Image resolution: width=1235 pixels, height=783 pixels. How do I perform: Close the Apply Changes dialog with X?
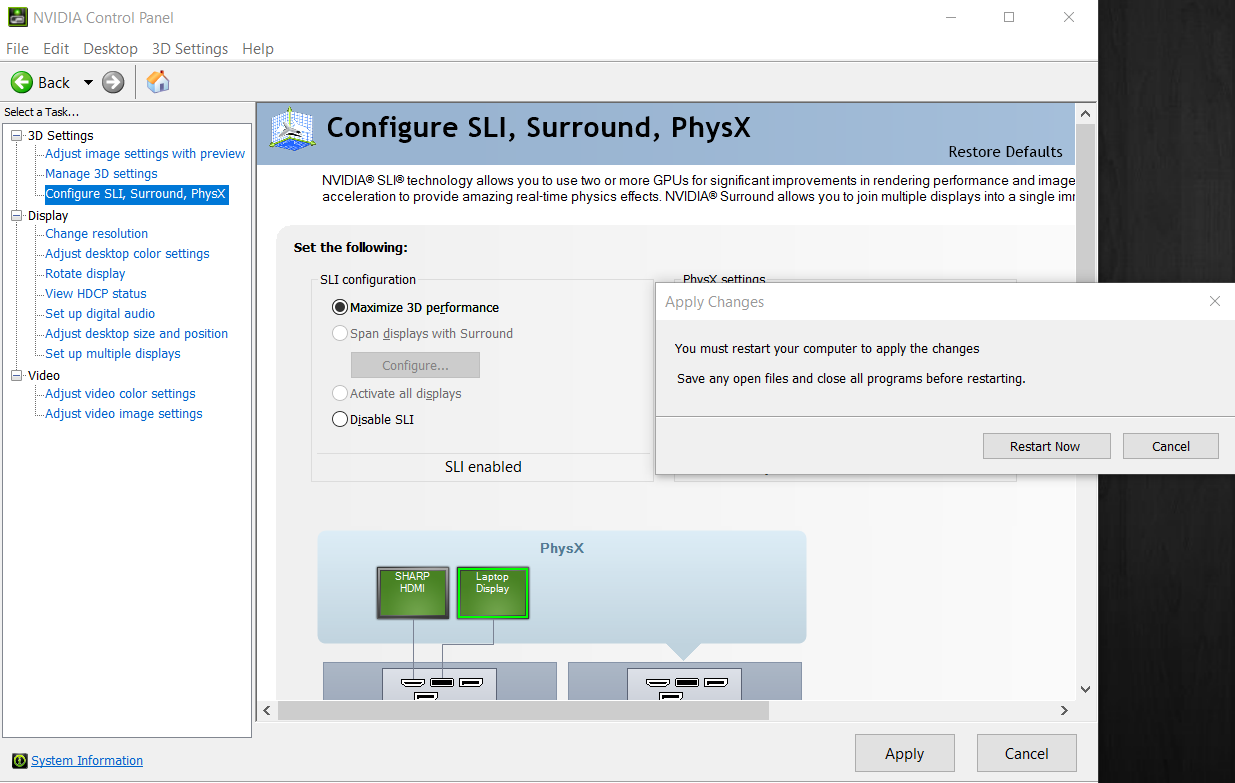(1215, 302)
